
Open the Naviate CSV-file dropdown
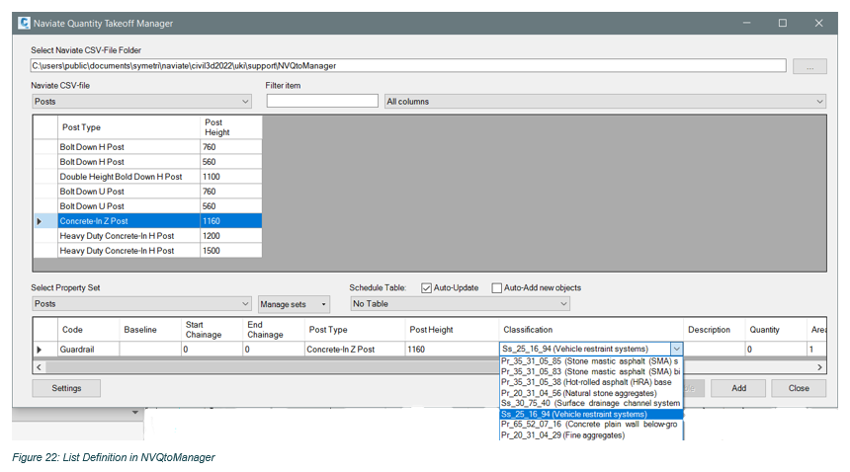coord(141,101)
